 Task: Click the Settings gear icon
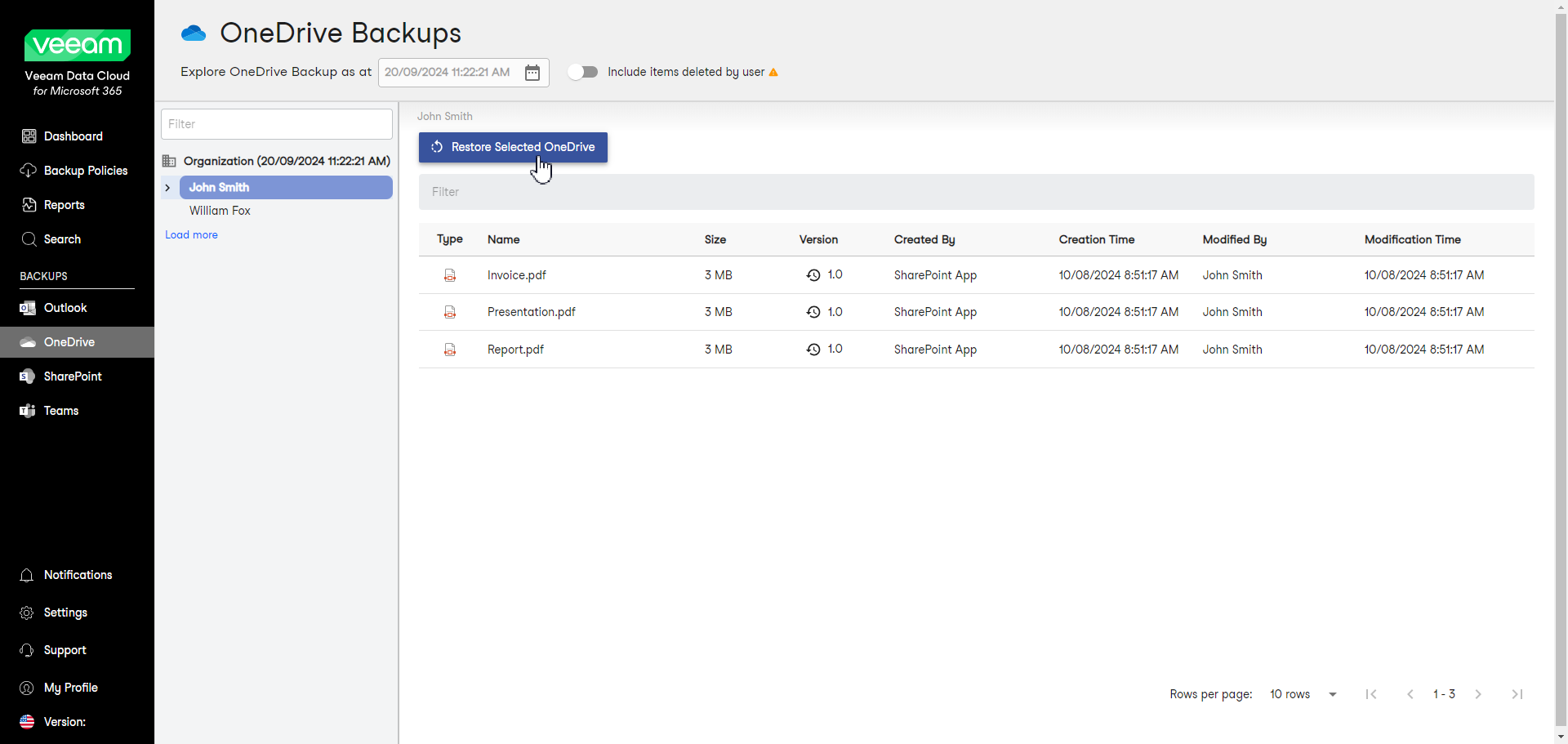(x=27, y=613)
